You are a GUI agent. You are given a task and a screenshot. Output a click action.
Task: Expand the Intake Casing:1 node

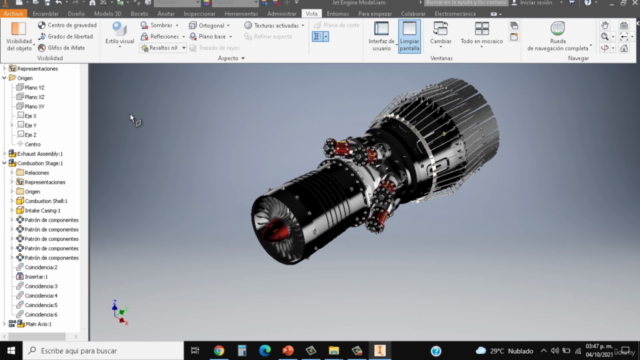(12, 211)
